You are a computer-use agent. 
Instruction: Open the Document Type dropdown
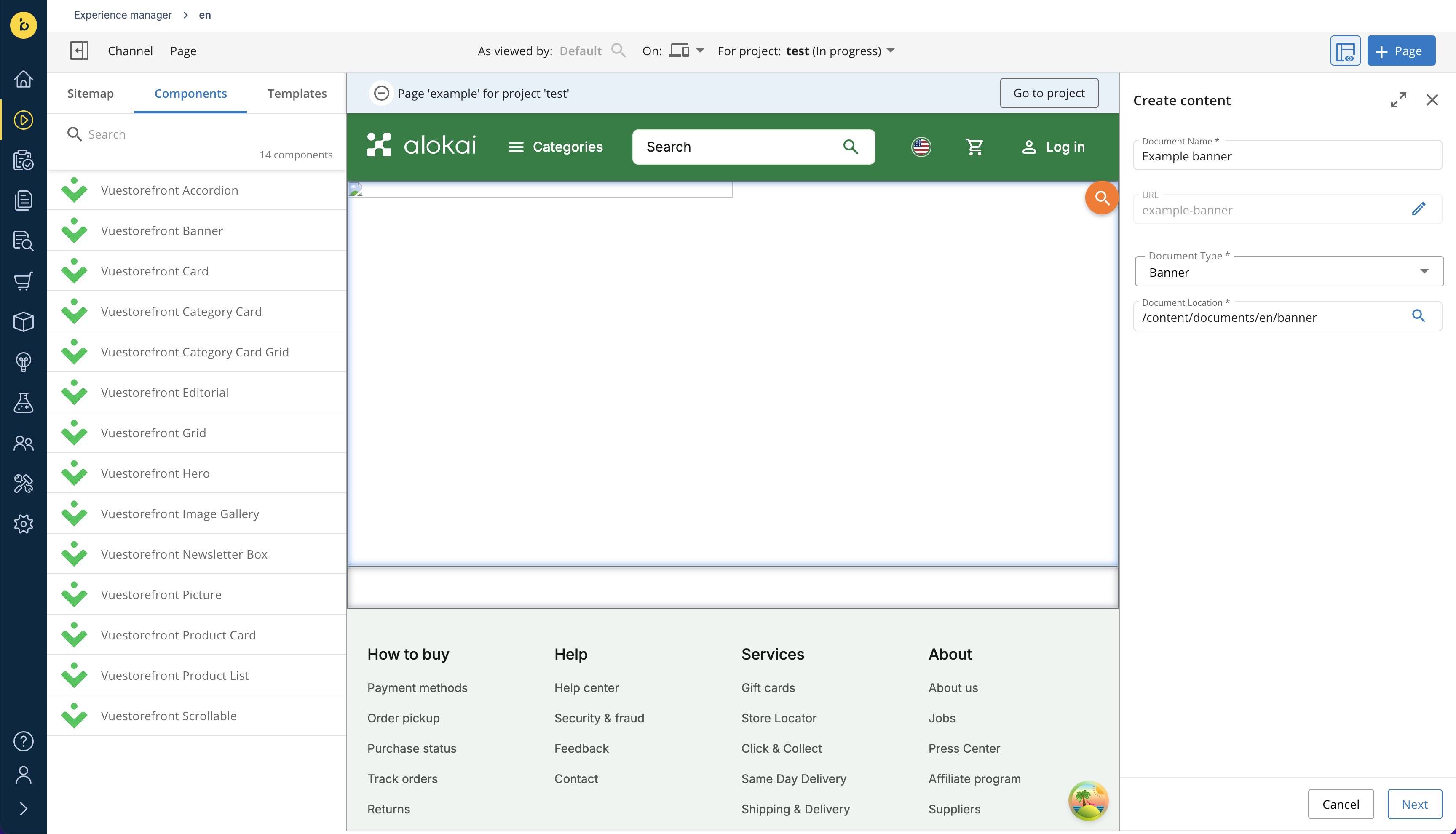pyautogui.click(x=1289, y=272)
